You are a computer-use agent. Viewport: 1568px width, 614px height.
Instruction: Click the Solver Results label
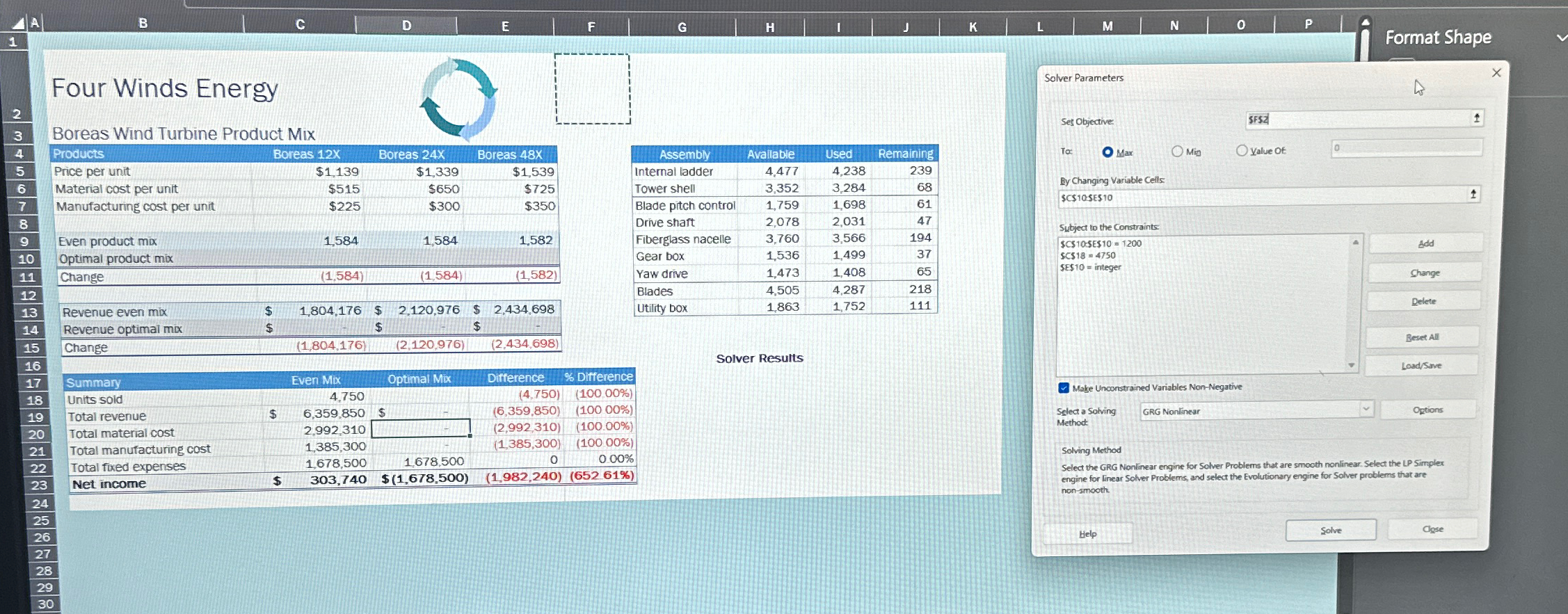point(760,358)
